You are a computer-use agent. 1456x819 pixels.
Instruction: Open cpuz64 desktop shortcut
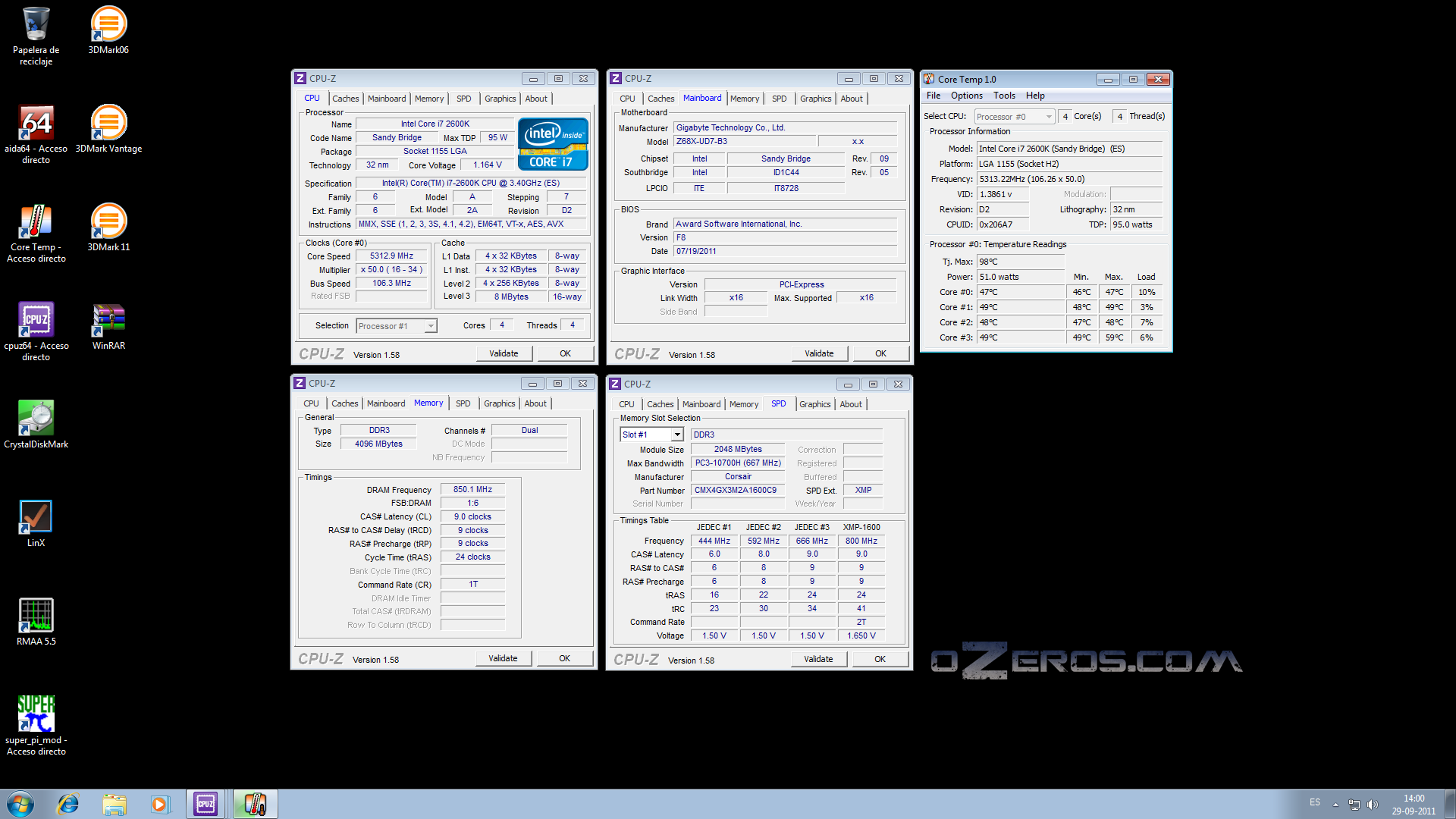[x=36, y=331]
